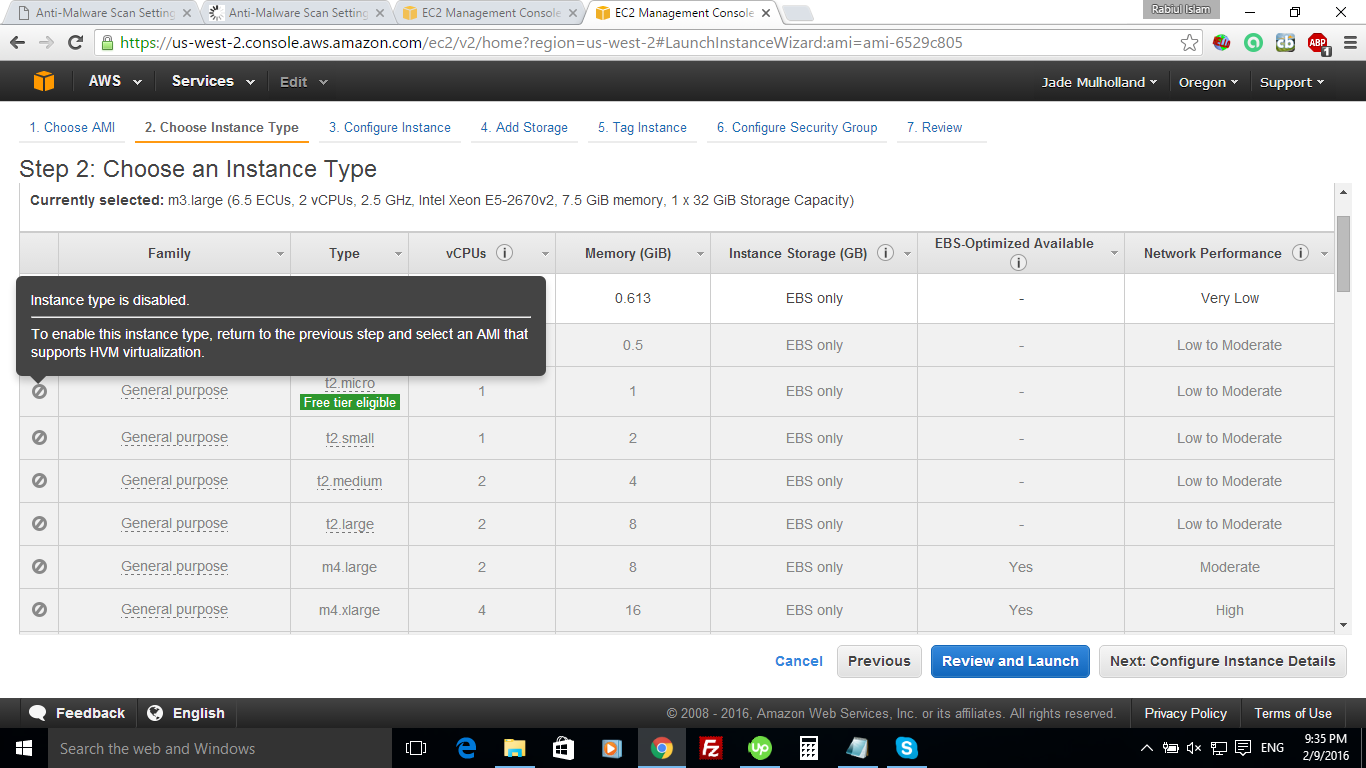Click disabled icon on t2.micro row

point(39,391)
